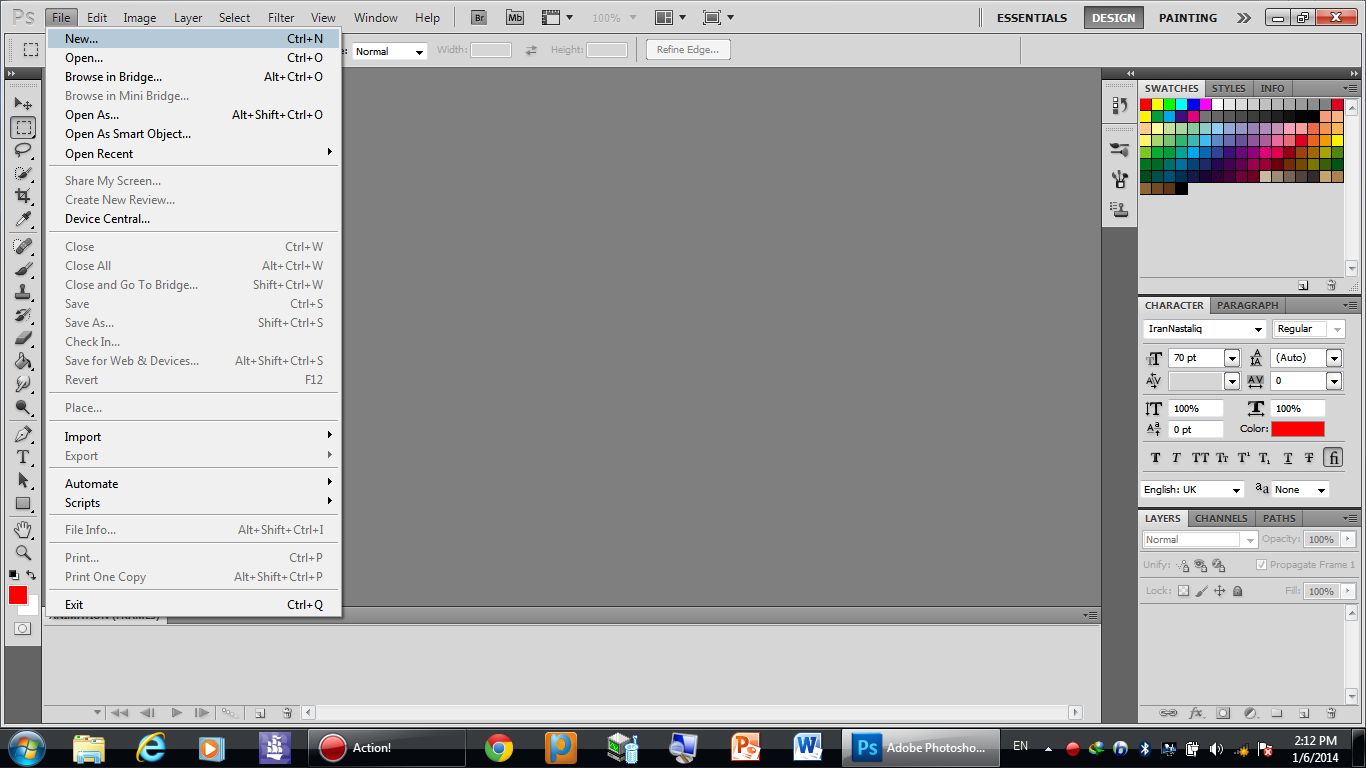Toggle Faux Bold in Character panel
1366x768 pixels.
pos(1155,458)
